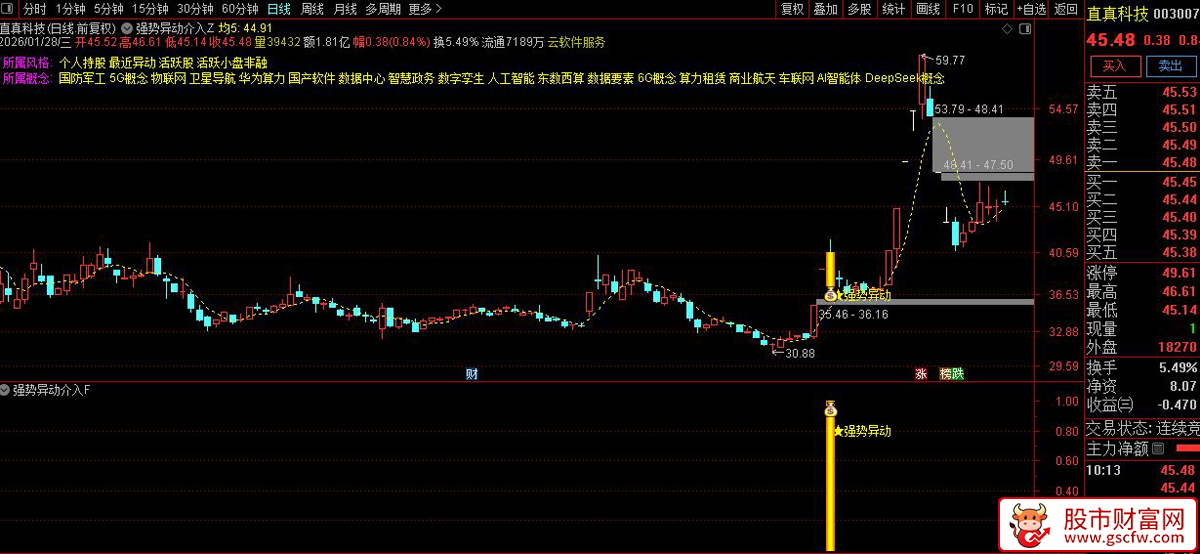
Task: Open the 多股 multi-stock view
Action: (x=859, y=9)
